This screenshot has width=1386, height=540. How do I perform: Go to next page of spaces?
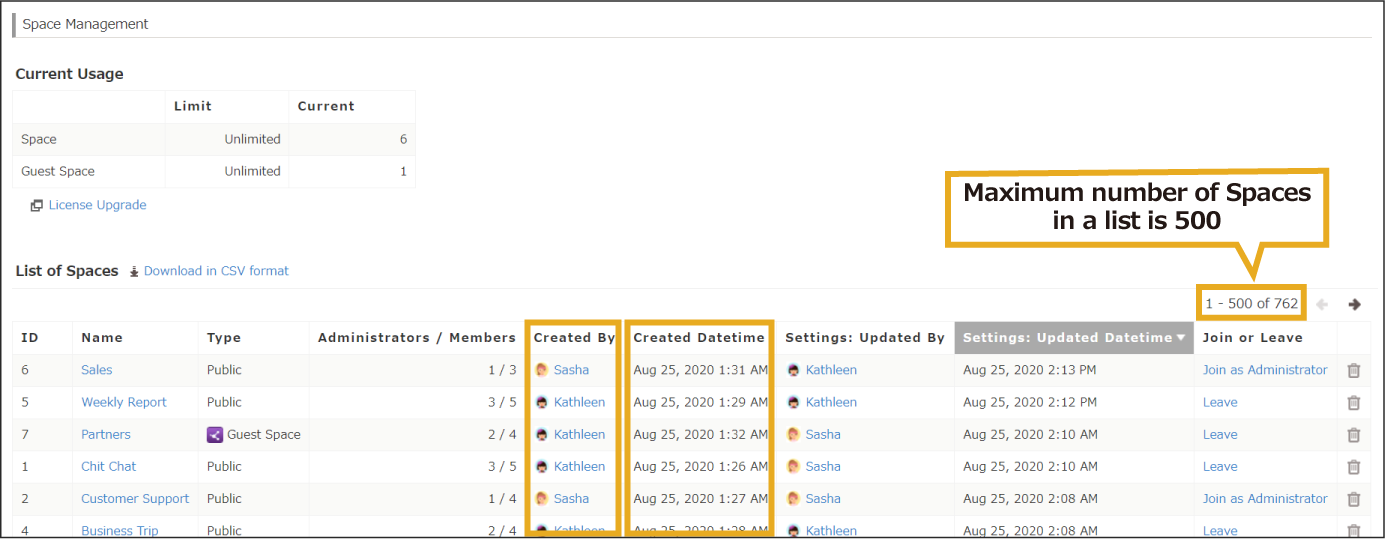[1354, 304]
